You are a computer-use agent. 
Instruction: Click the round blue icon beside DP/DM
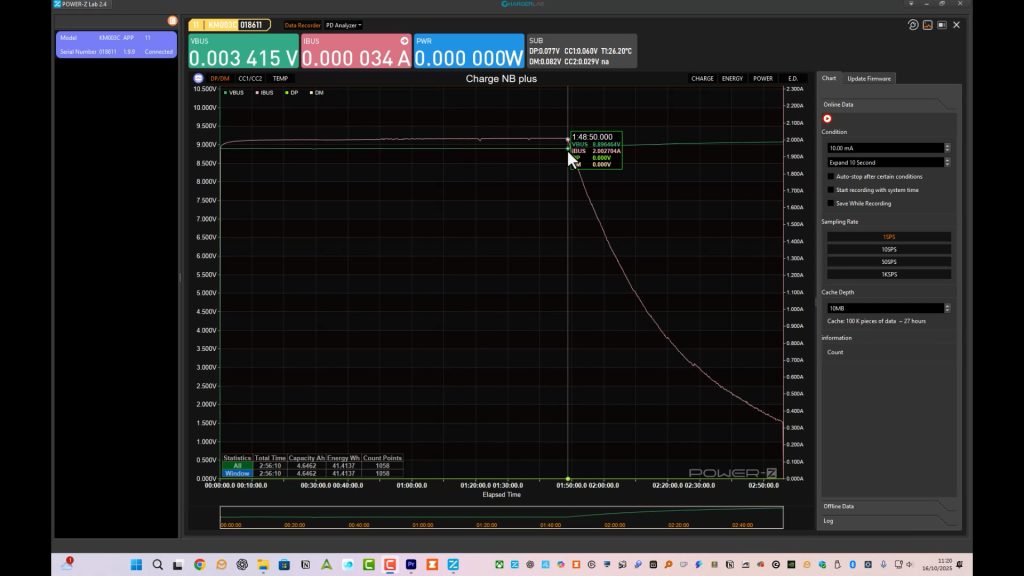[198, 78]
